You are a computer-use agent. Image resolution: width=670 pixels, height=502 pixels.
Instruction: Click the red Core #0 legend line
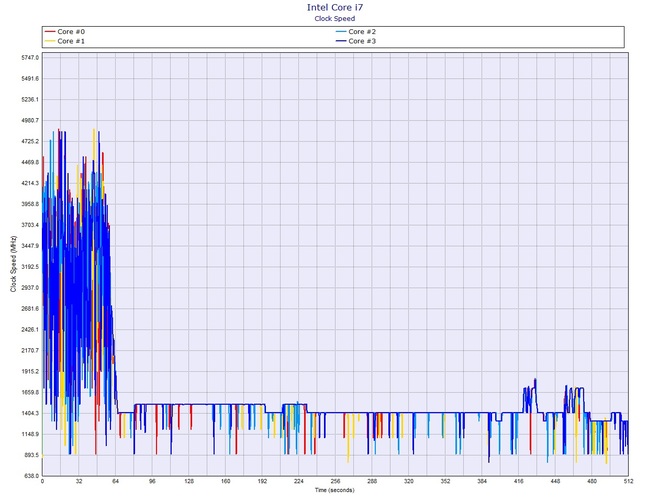(50, 32)
